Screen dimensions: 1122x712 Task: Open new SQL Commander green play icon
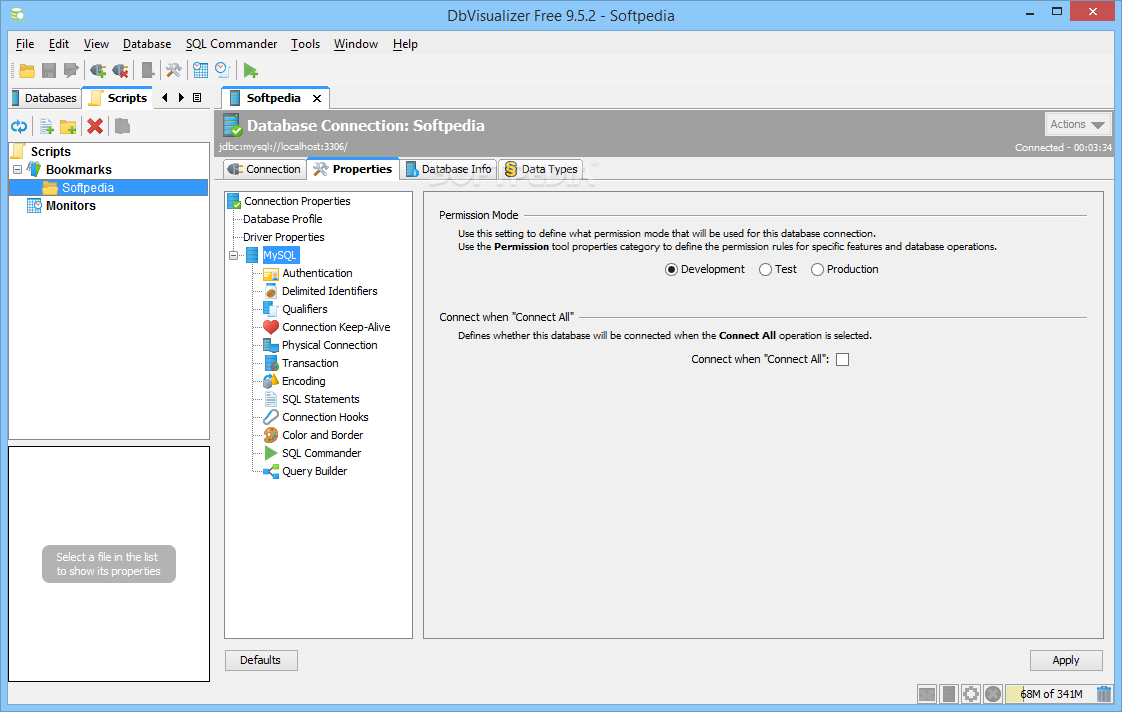pyautogui.click(x=250, y=70)
